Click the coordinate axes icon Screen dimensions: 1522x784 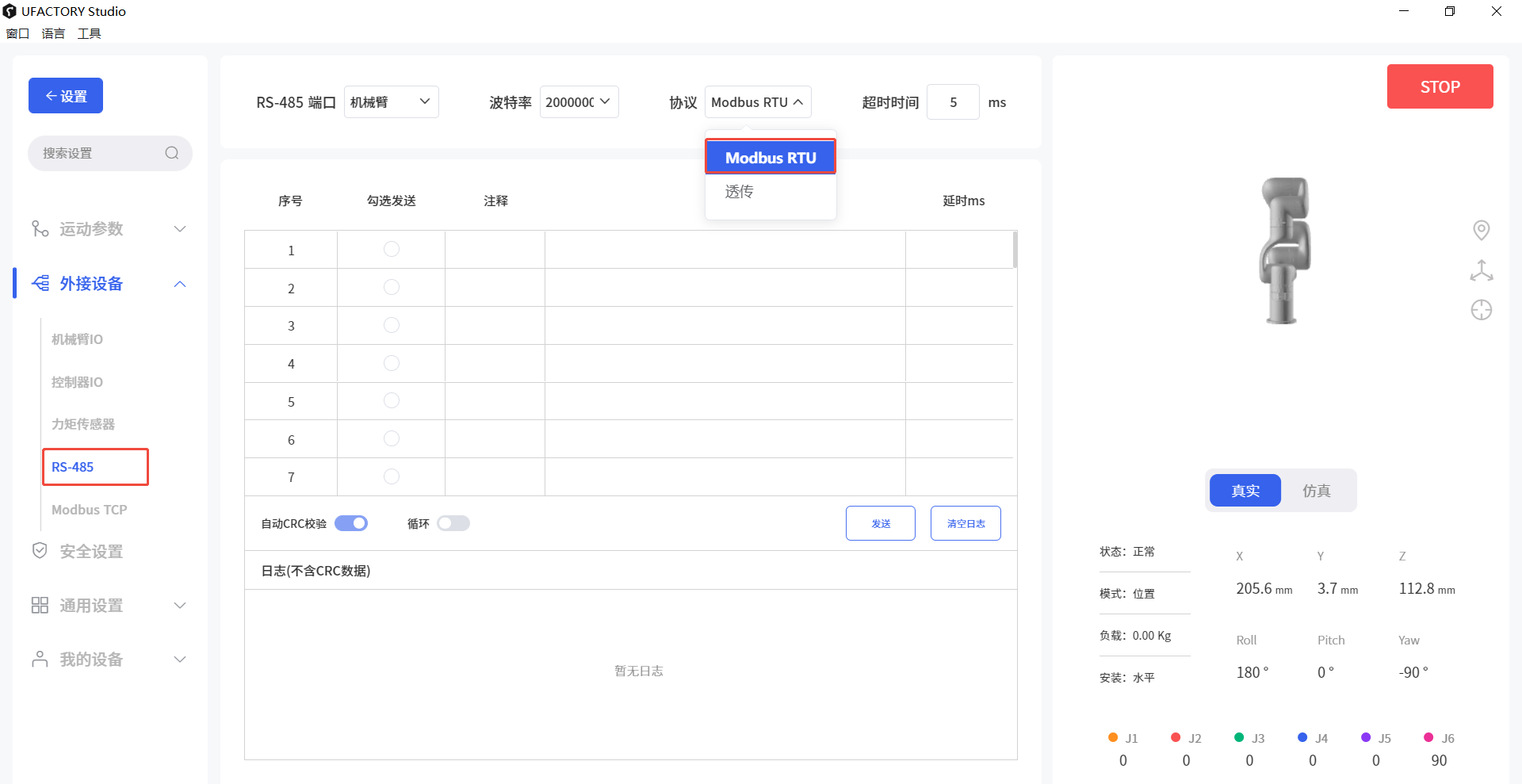[1481, 270]
